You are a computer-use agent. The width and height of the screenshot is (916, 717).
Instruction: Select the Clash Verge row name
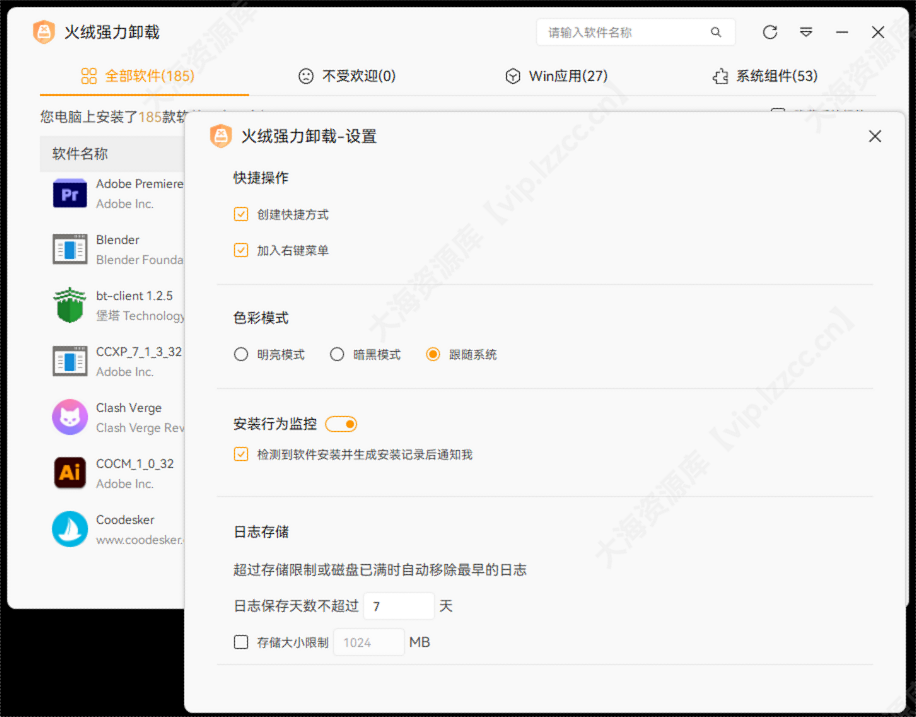(129, 408)
